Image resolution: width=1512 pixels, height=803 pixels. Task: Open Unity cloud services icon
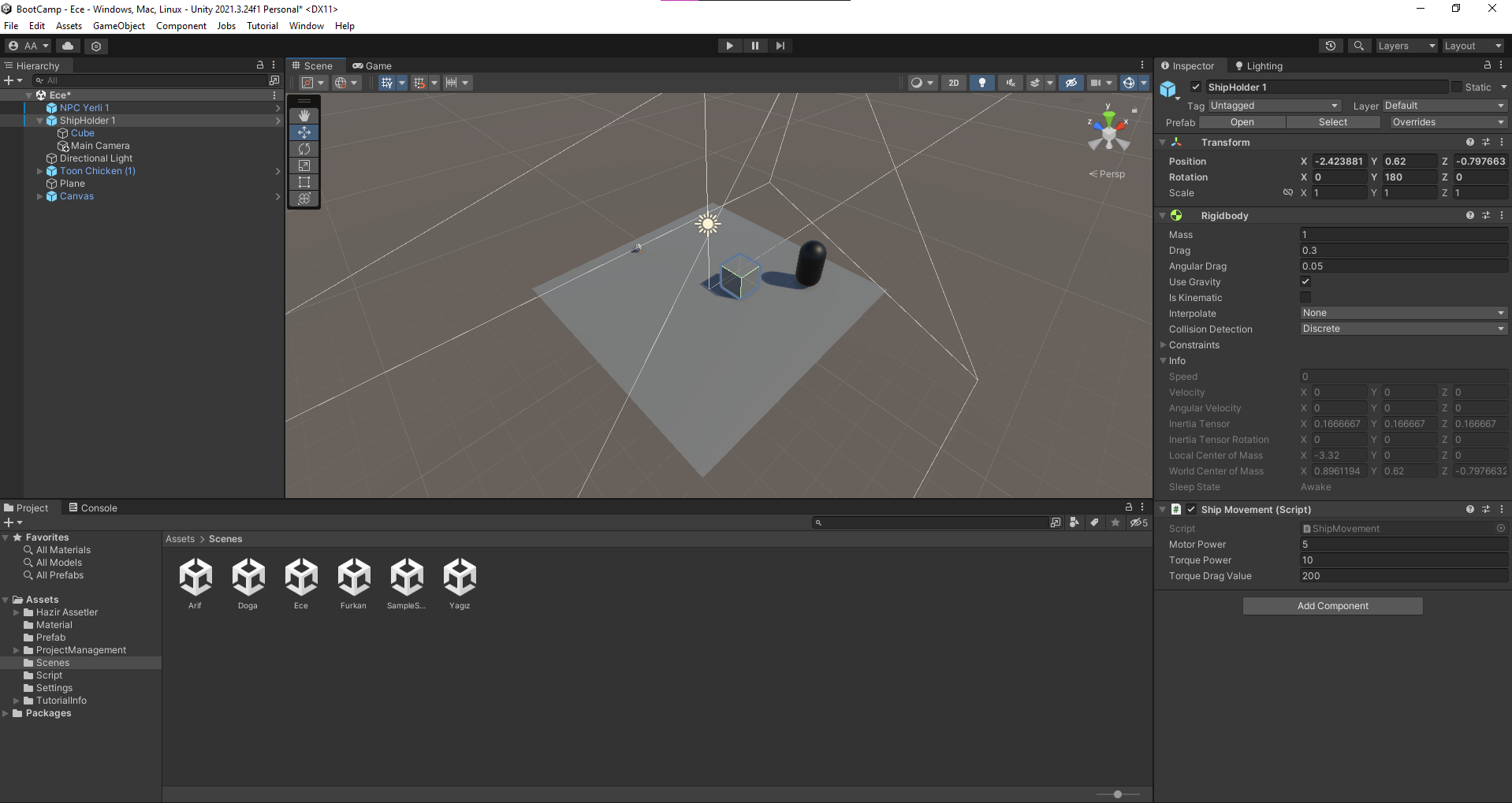(x=68, y=46)
